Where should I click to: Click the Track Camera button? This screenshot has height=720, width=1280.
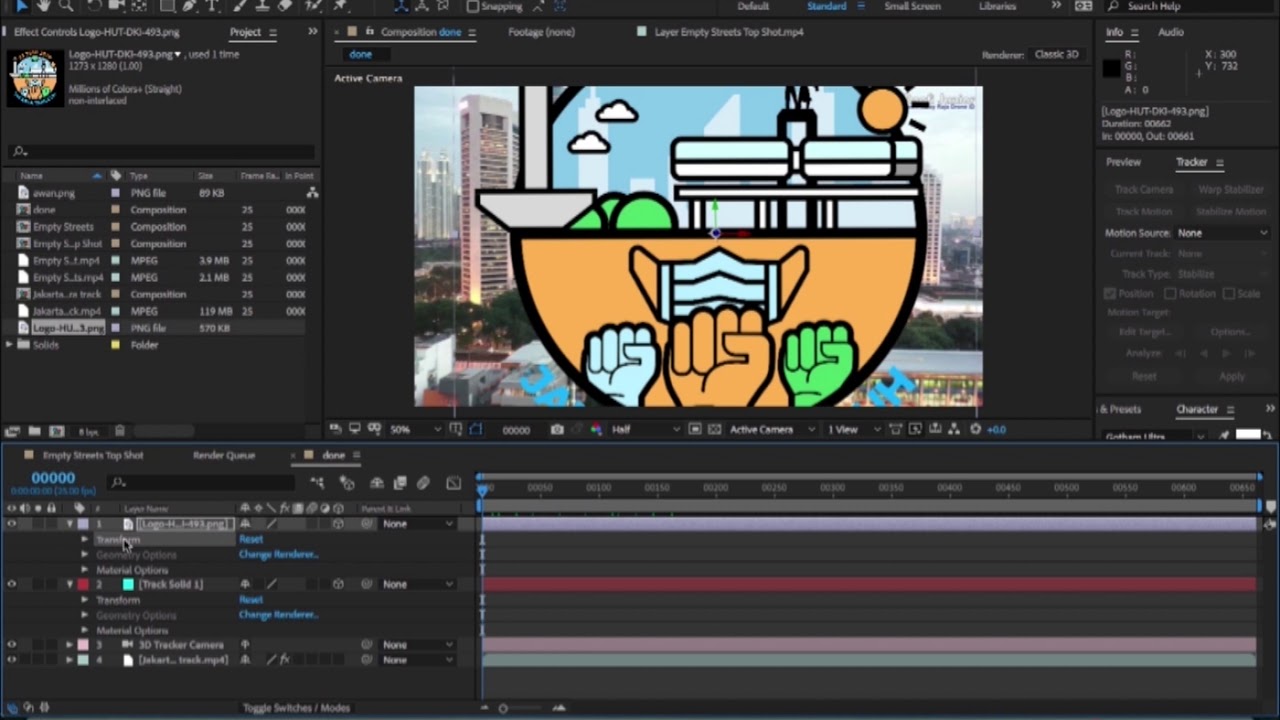coord(1144,190)
